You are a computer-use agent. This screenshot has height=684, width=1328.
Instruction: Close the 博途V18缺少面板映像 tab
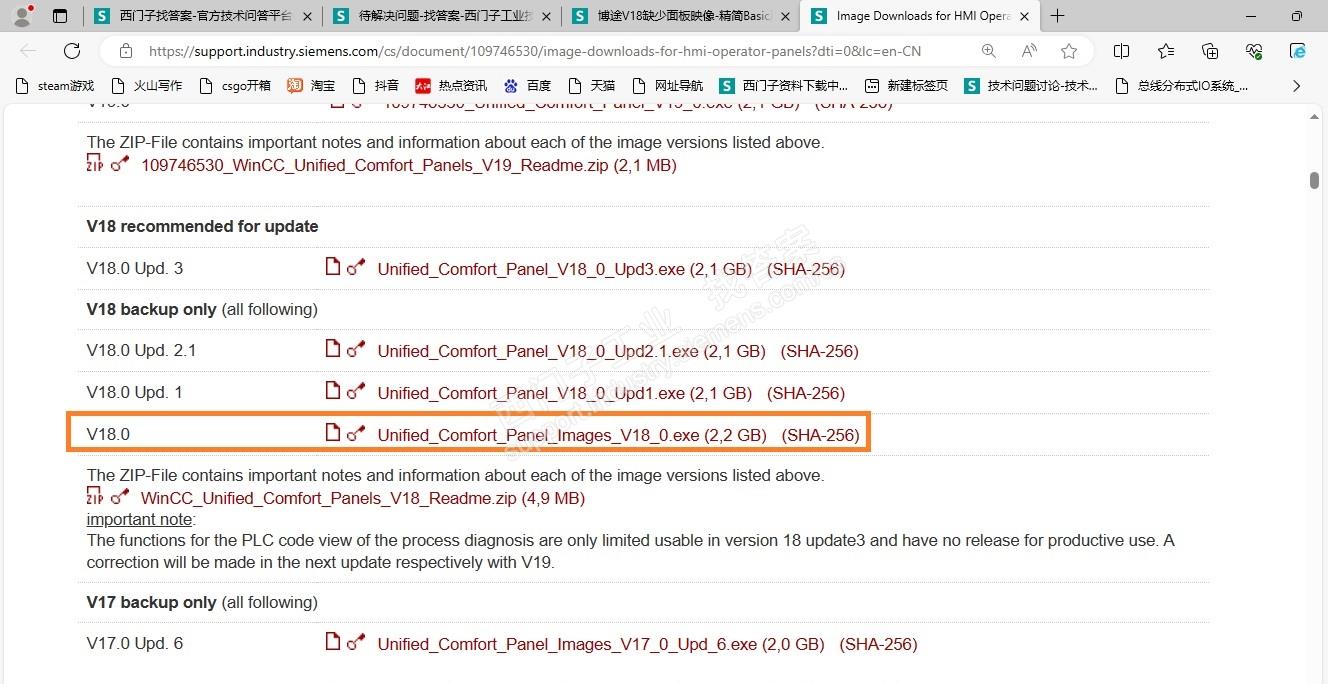pyautogui.click(x=785, y=16)
